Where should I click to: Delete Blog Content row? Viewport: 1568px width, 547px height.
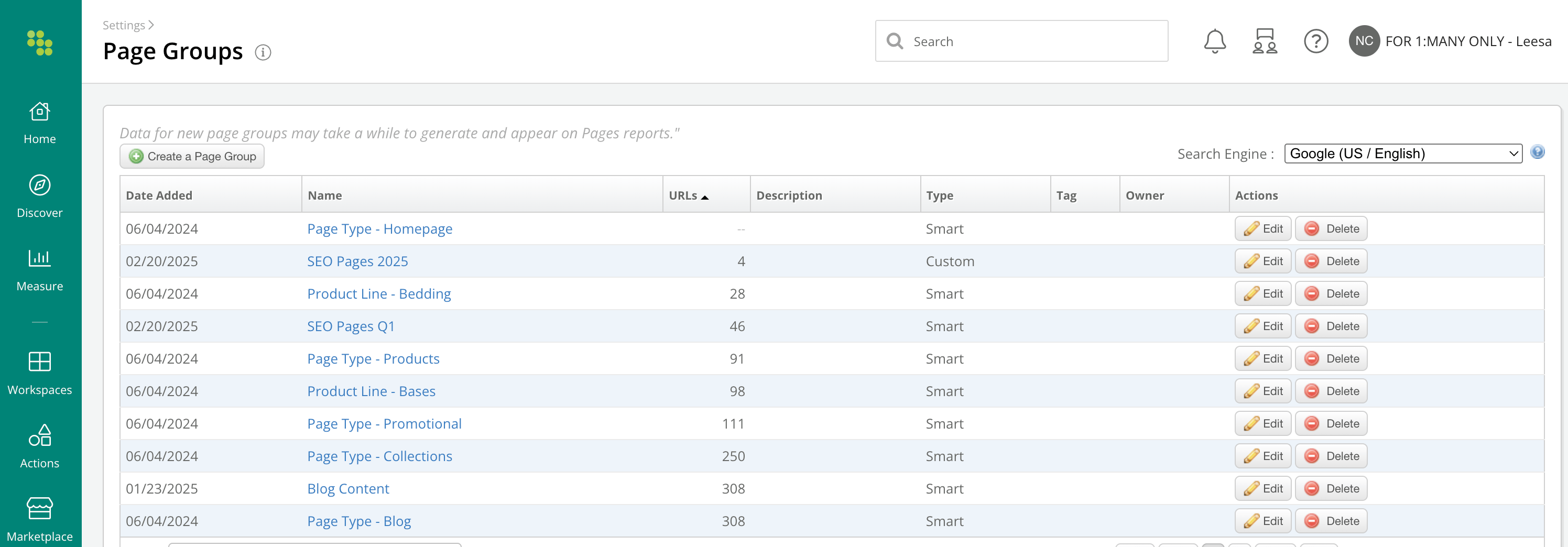pyautogui.click(x=1331, y=489)
